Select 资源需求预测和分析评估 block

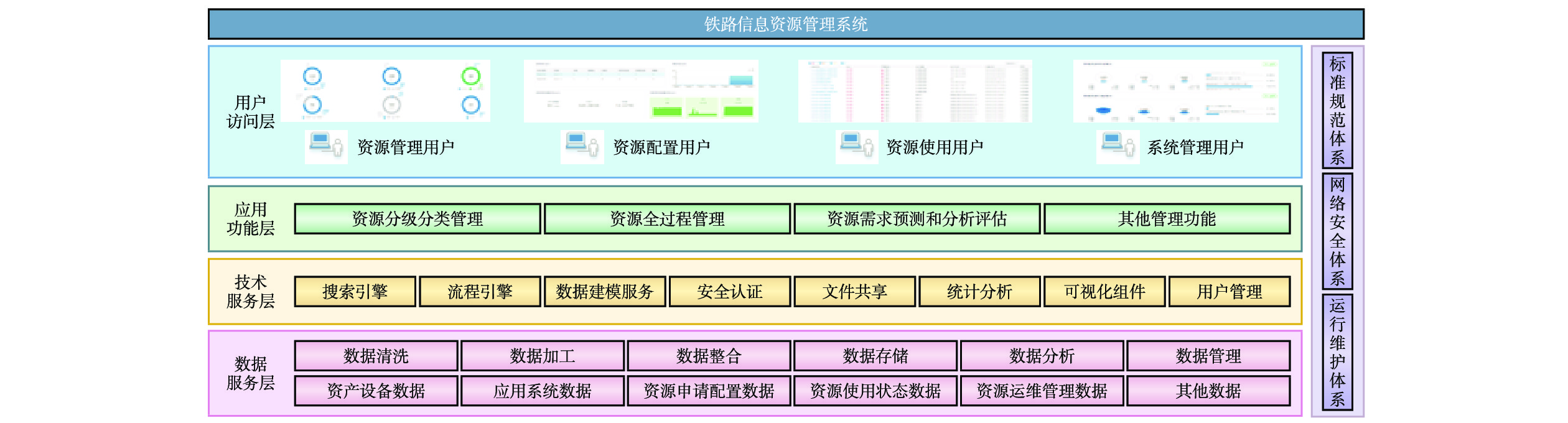tap(917, 219)
